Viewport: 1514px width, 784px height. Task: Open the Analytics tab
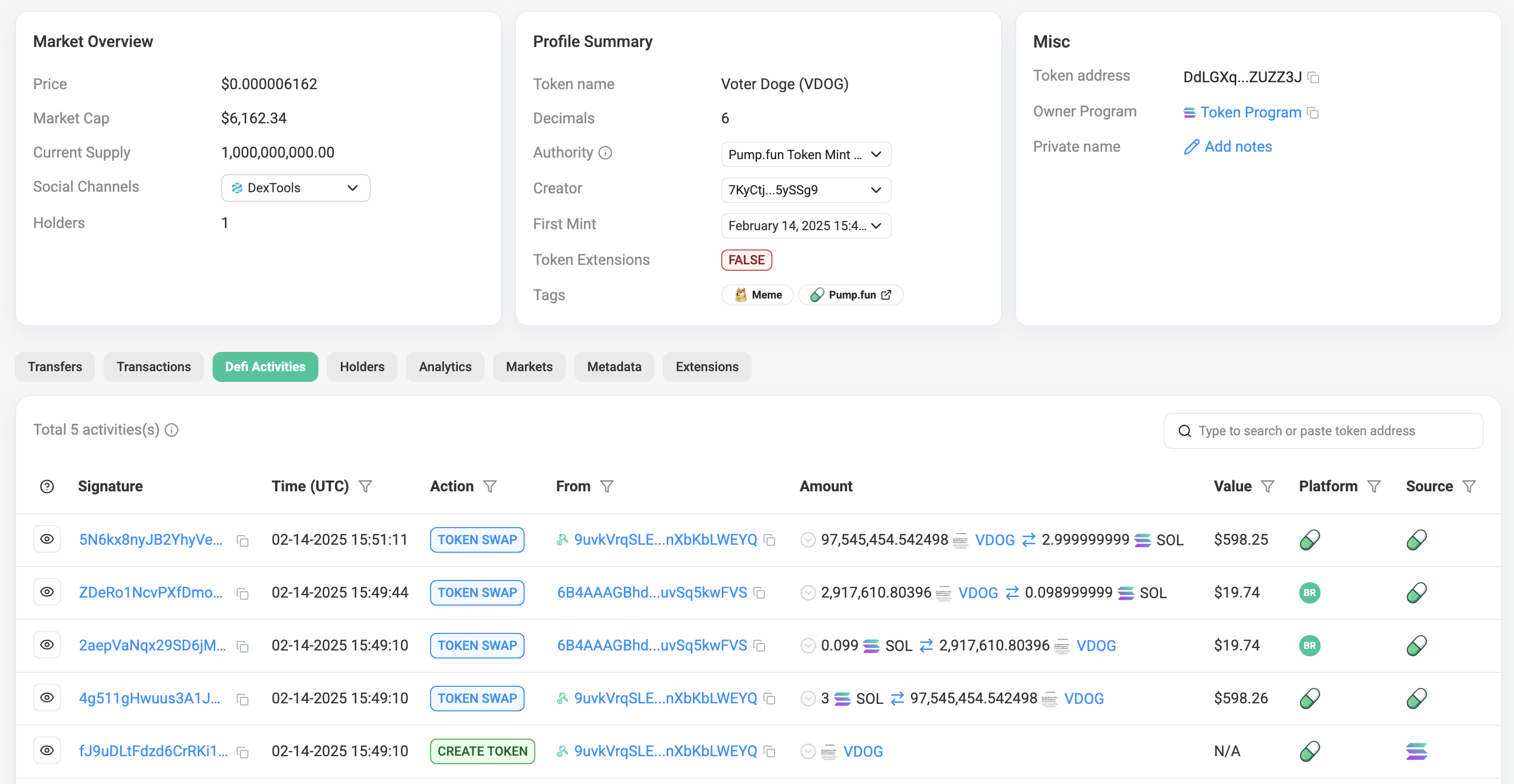coord(445,367)
